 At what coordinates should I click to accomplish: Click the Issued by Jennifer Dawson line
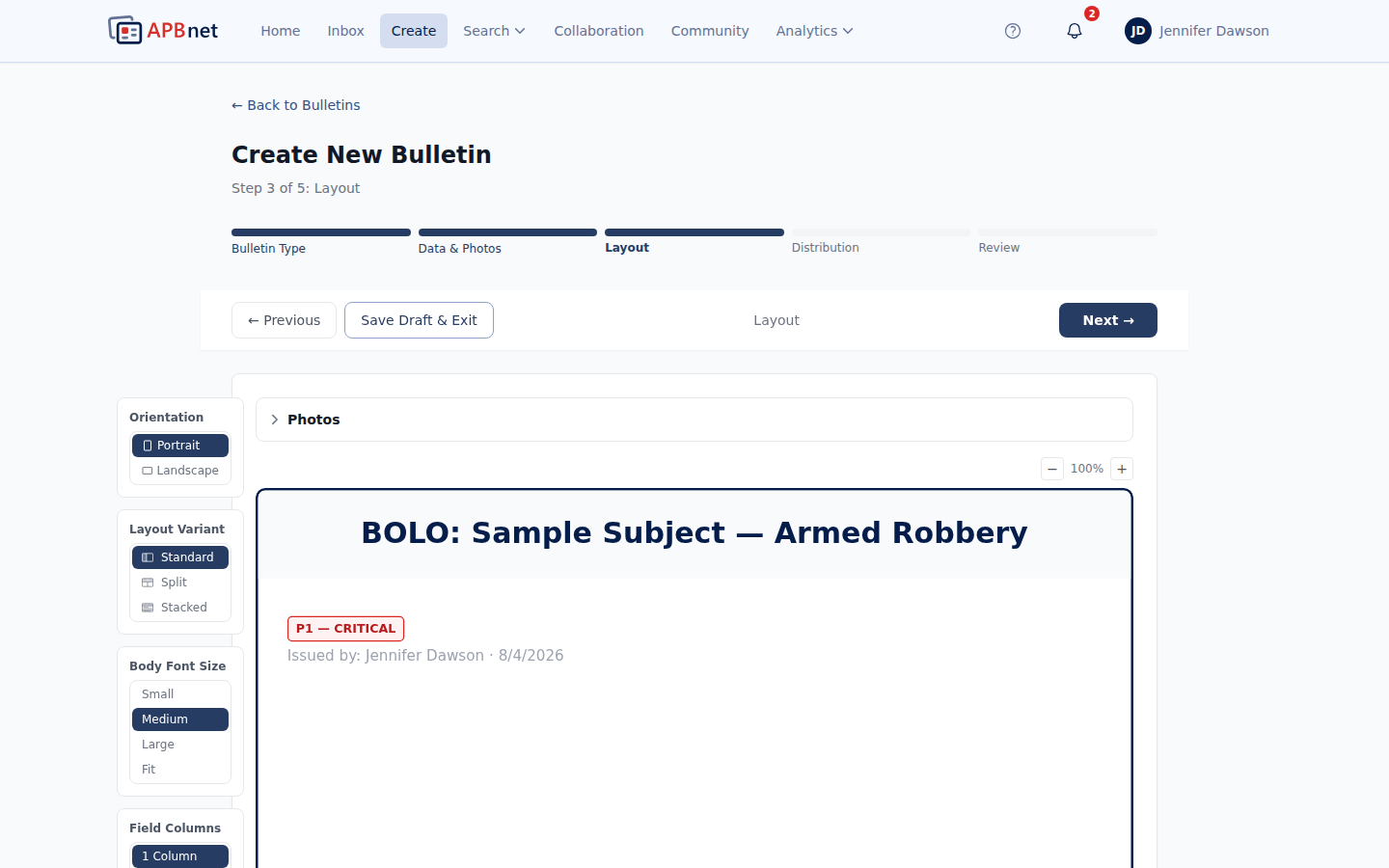[x=425, y=656]
